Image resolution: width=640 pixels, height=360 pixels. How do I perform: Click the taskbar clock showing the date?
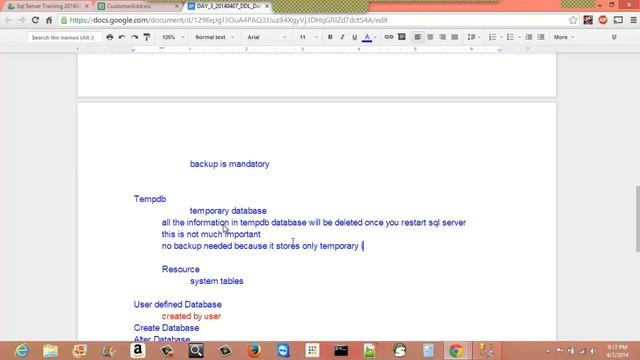[618, 351]
